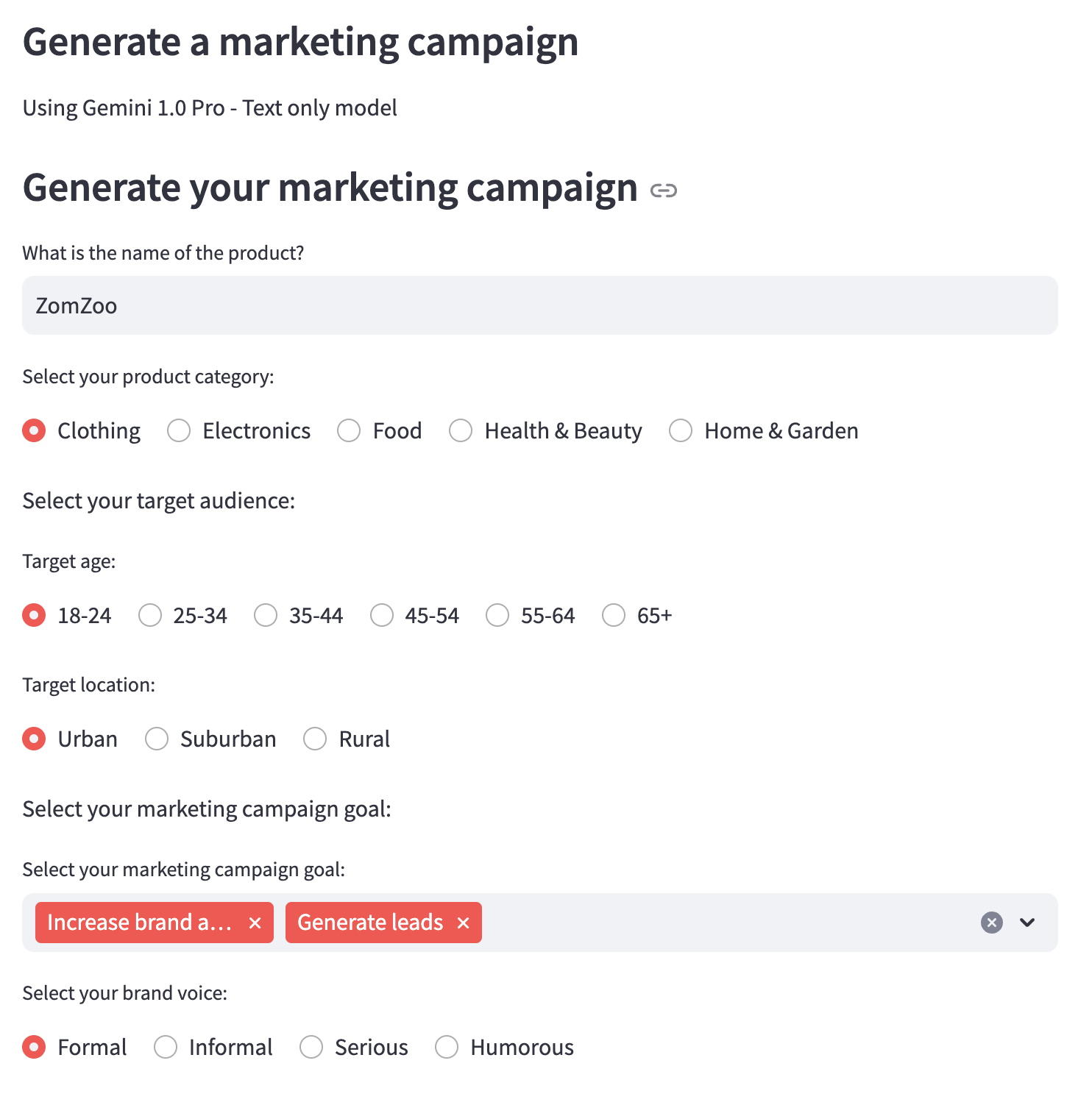This screenshot has height=1105, width=1092.
Task: Set target location to Suburban
Action: click(x=157, y=739)
